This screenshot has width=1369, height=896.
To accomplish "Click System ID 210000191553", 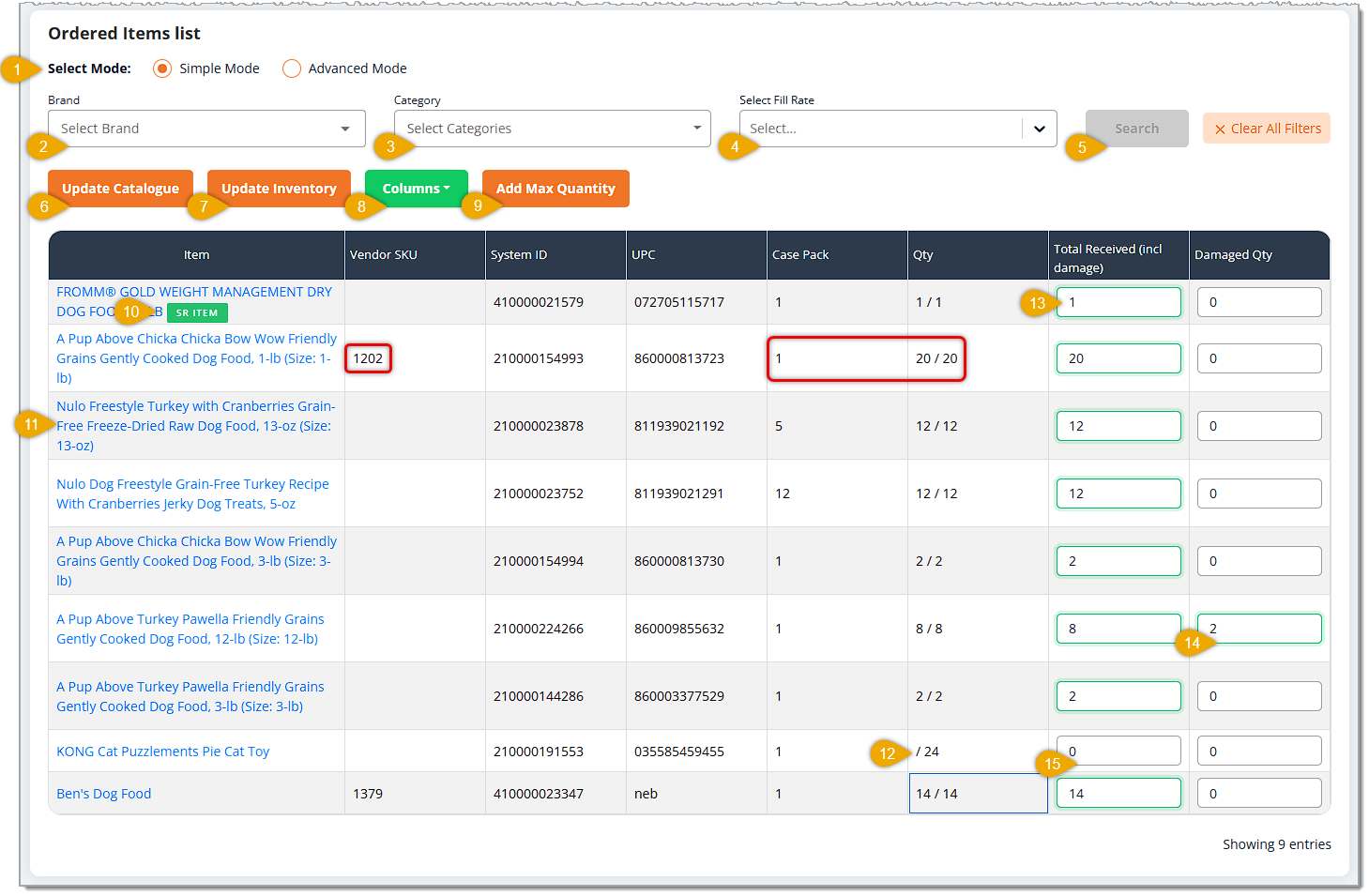I will pos(539,752).
